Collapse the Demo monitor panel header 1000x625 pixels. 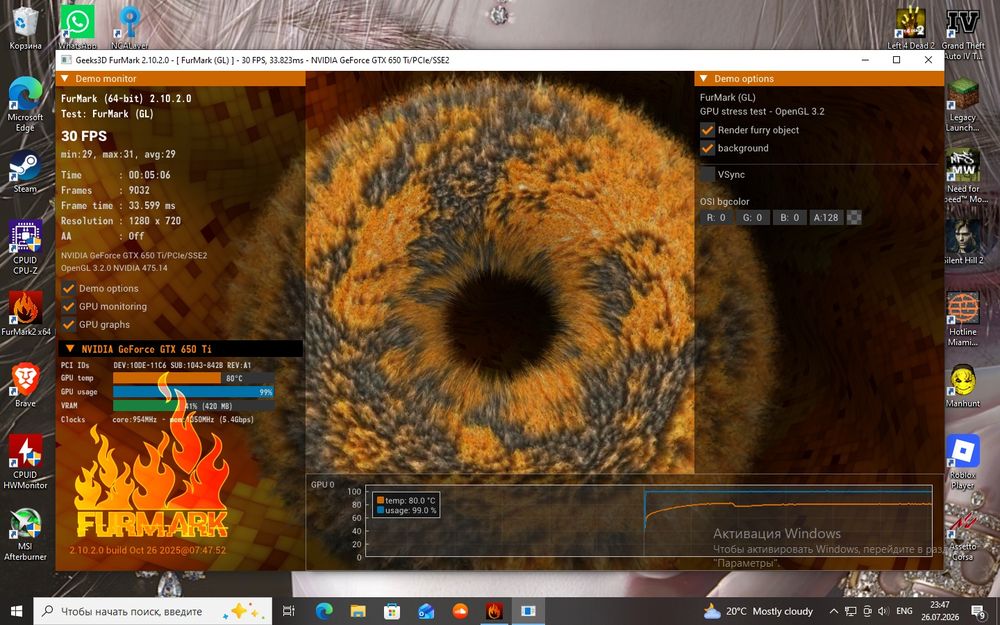pos(180,78)
